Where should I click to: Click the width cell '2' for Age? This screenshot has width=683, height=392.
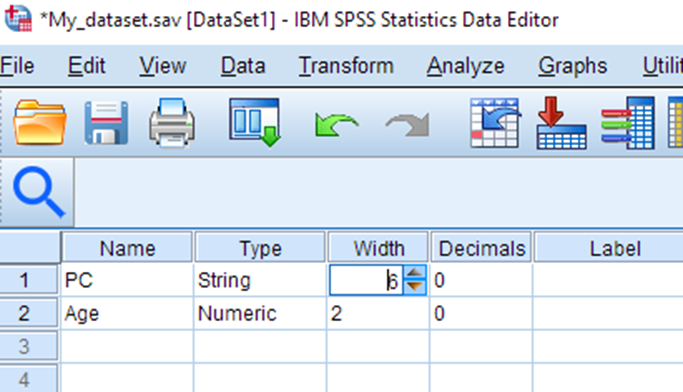pos(378,314)
